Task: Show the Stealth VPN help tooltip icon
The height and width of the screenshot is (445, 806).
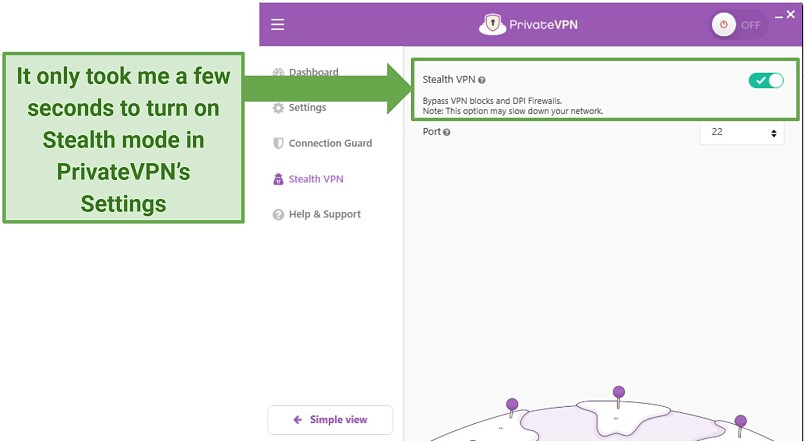Action: (482, 80)
